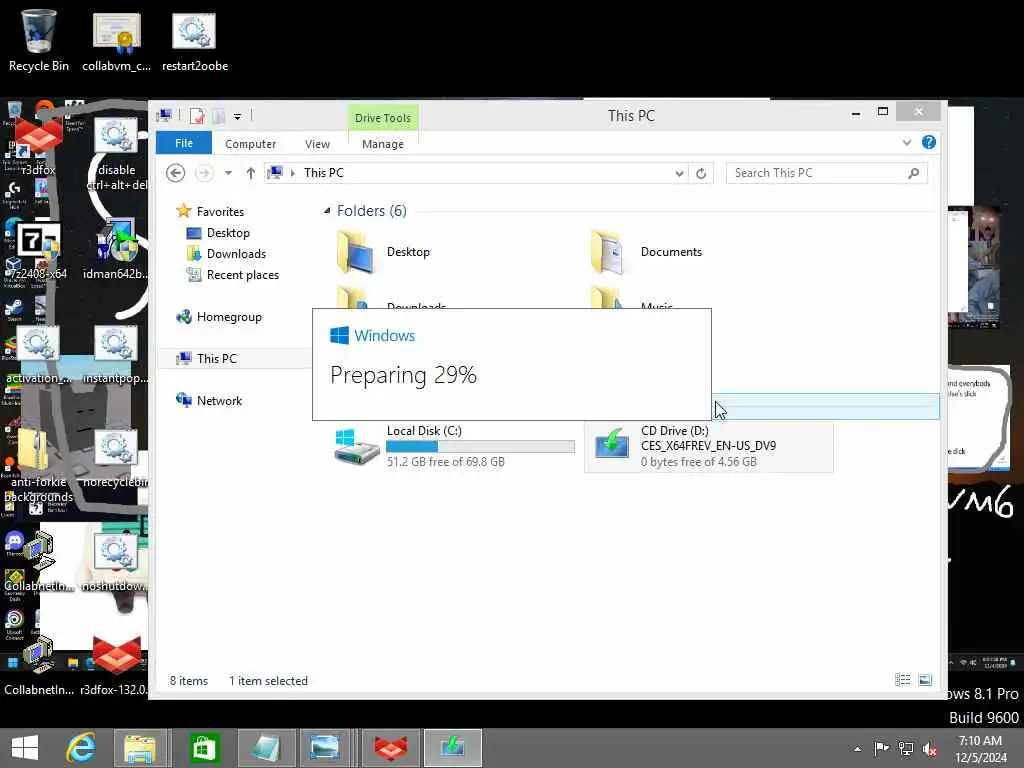Open the recent locations dropdown arrow
The image size is (1024, 768).
pyautogui.click(x=228, y=173)
